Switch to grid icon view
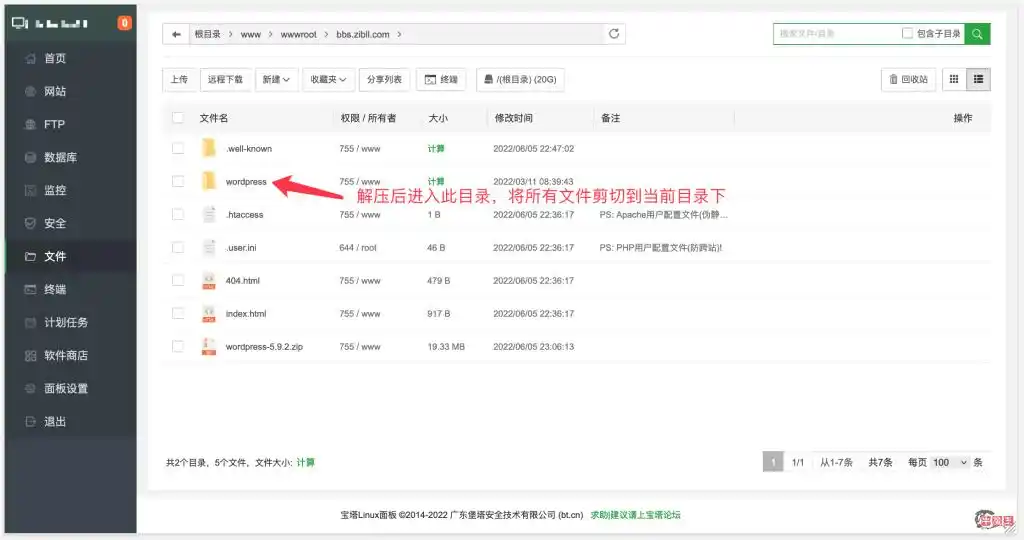The image size is (1024, 540). tap(953, 79)
